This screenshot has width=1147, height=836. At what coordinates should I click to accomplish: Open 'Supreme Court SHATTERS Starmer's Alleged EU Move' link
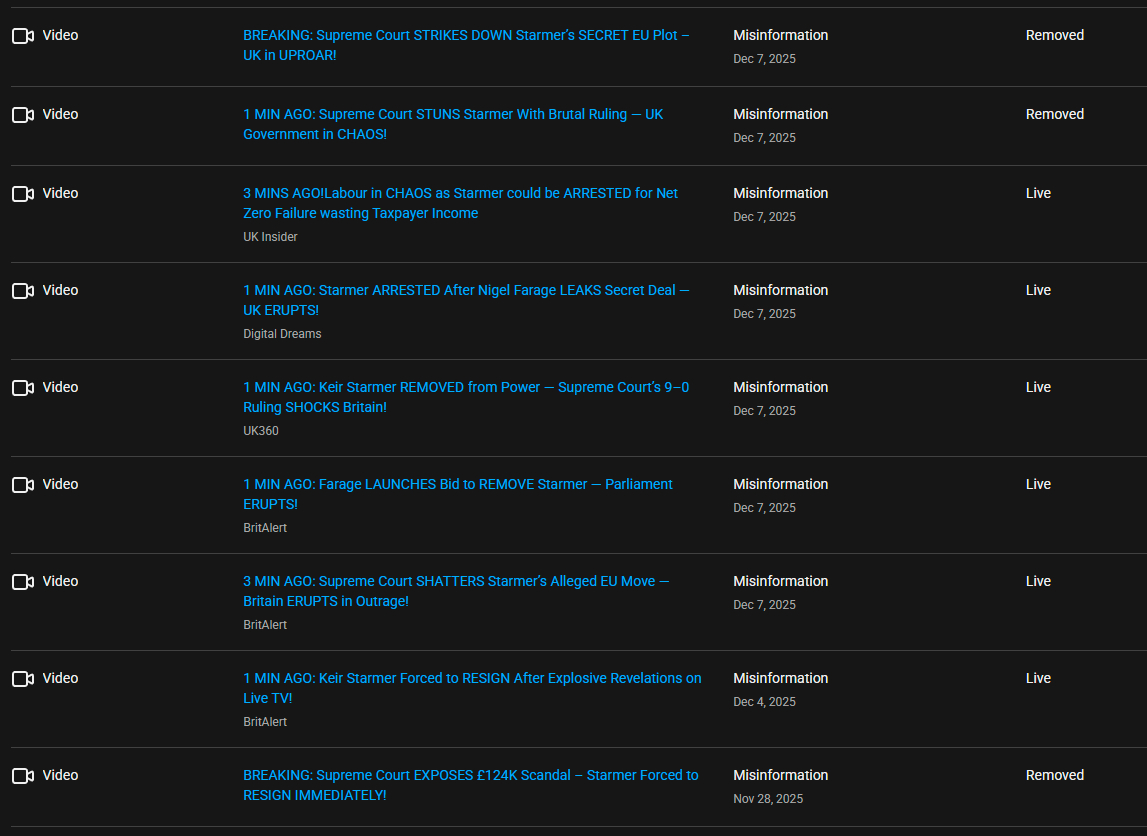[456, 582]
